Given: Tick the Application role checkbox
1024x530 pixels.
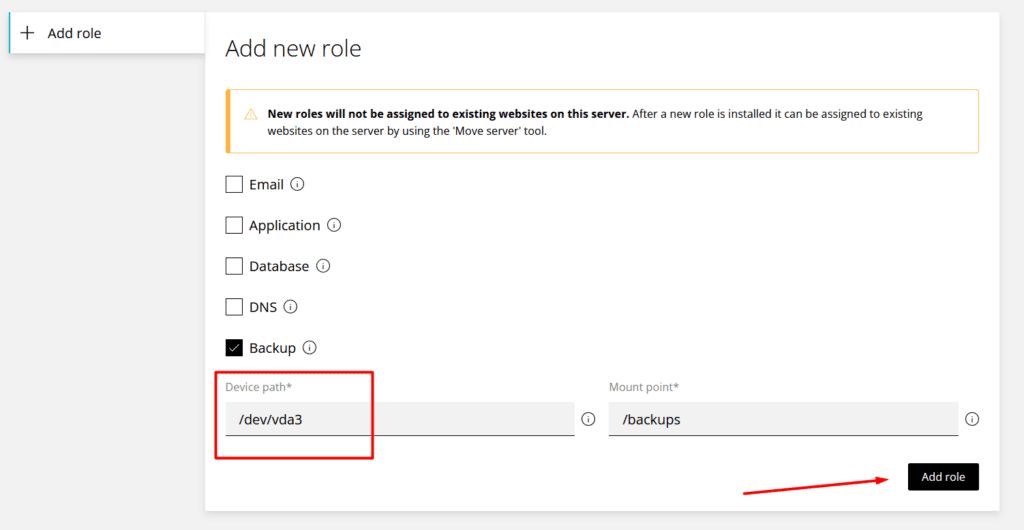Looking at the screenshot, I should pyautogui.click(x=234, y=226).
